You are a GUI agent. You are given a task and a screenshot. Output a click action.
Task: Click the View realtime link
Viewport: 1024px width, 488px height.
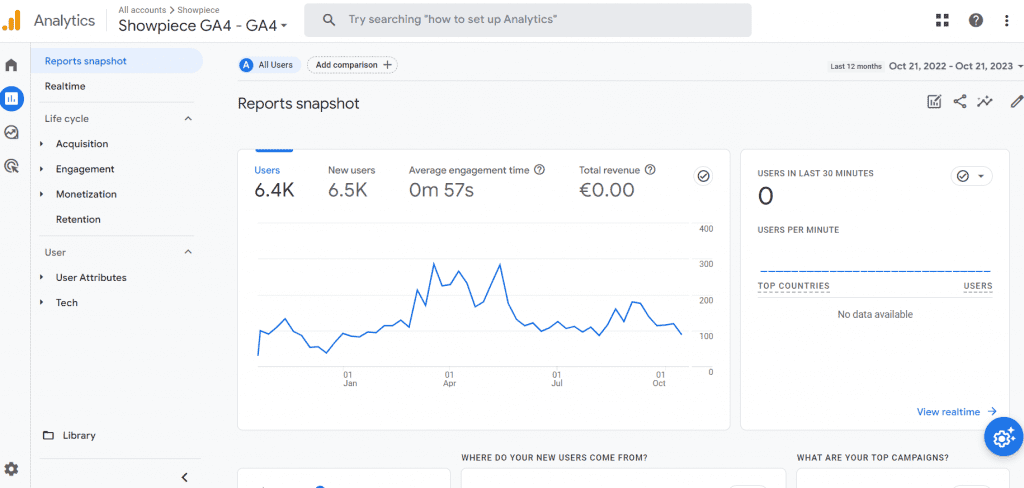coord(957,412)
